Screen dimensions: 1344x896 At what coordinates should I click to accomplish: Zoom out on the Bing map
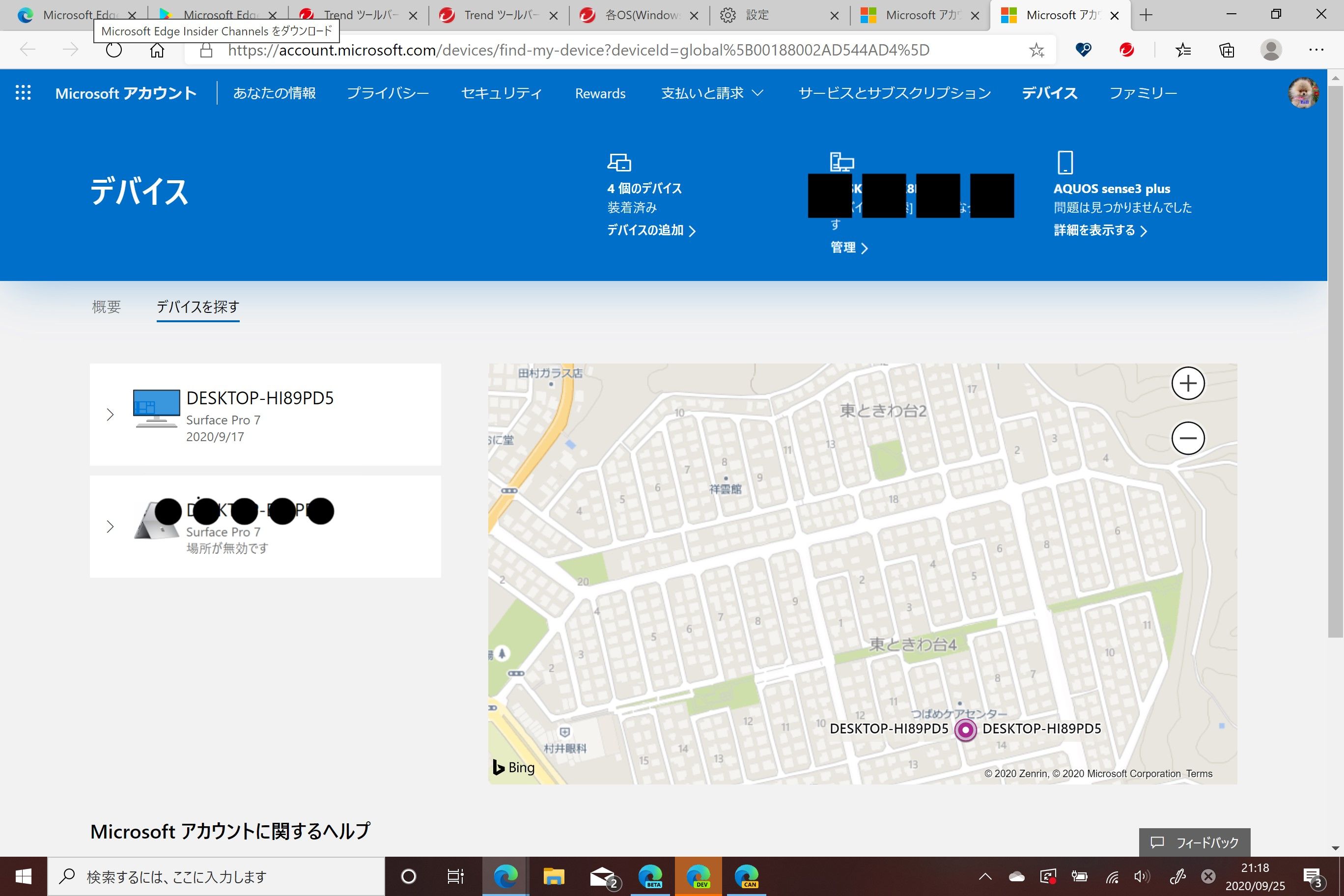point(1188,438)
